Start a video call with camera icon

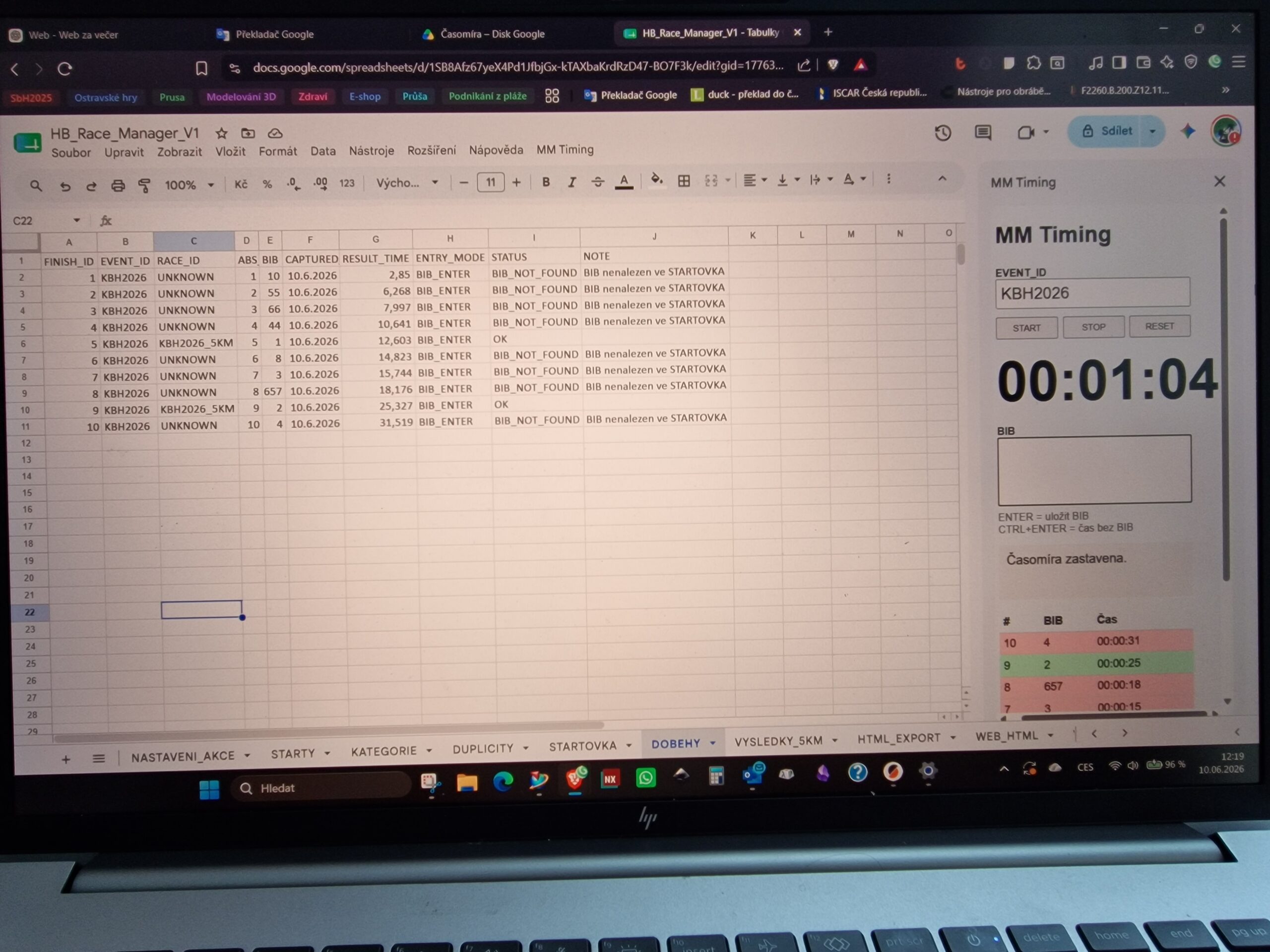pos(1026,132)
